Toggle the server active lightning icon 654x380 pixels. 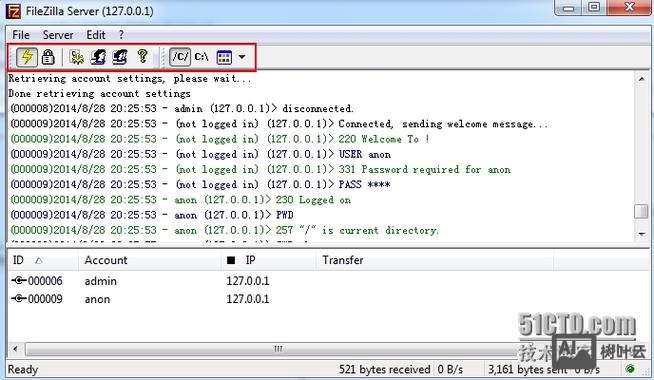click(x=27, y=57)
